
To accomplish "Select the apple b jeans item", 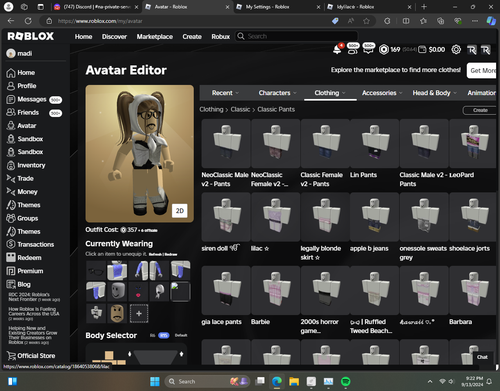I will (x=374, y=223).
